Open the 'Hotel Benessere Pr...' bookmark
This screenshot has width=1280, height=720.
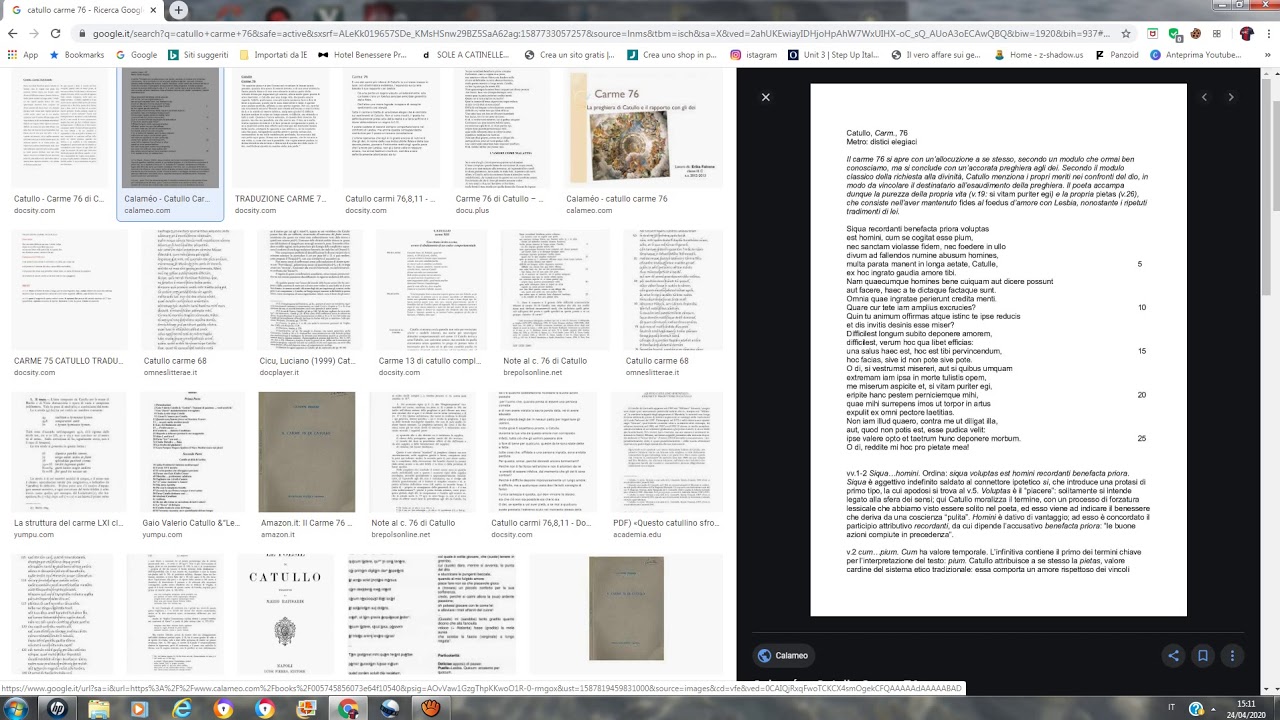click(362, 55)
